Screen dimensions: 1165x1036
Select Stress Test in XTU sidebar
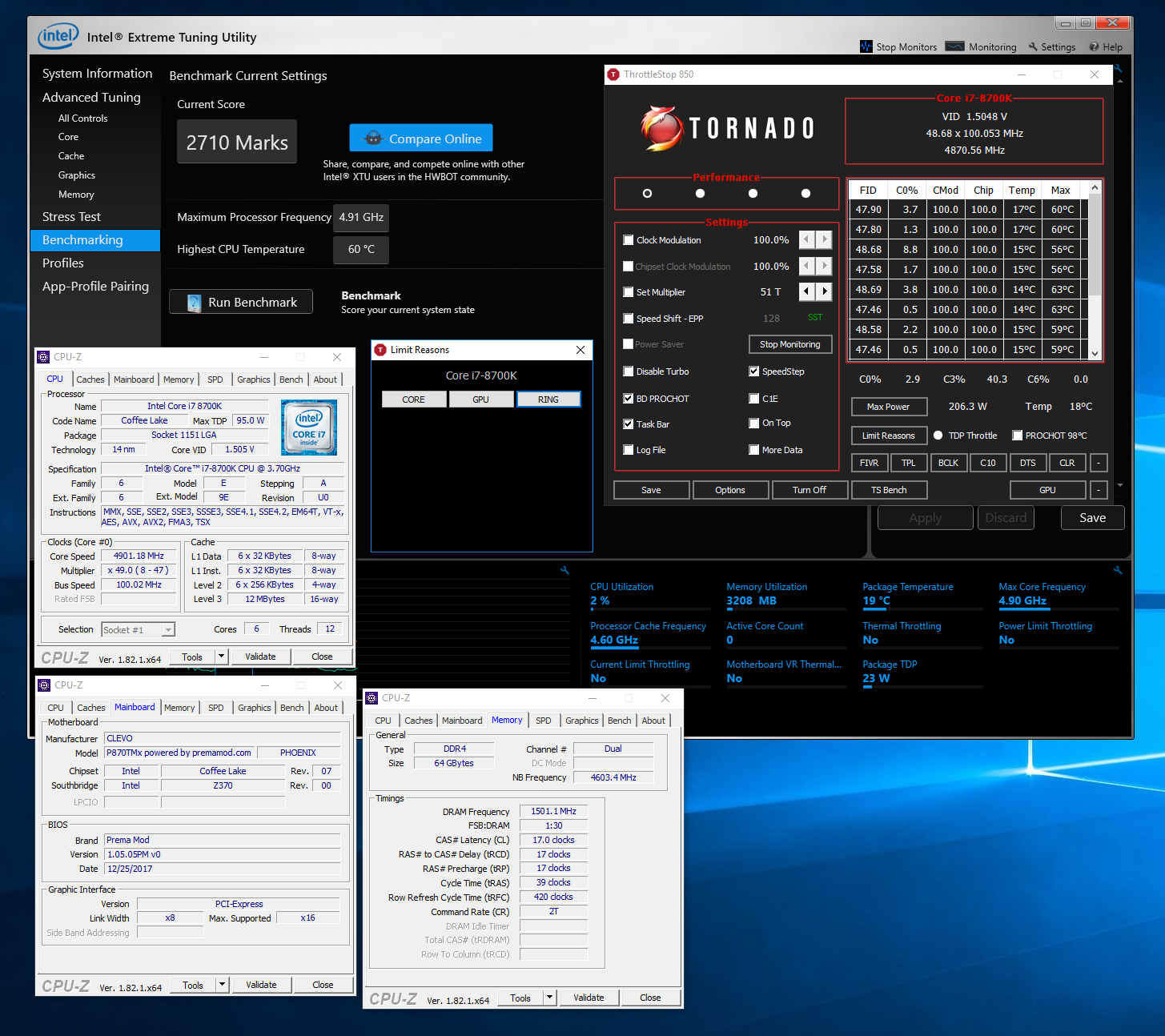click(71, 217)
